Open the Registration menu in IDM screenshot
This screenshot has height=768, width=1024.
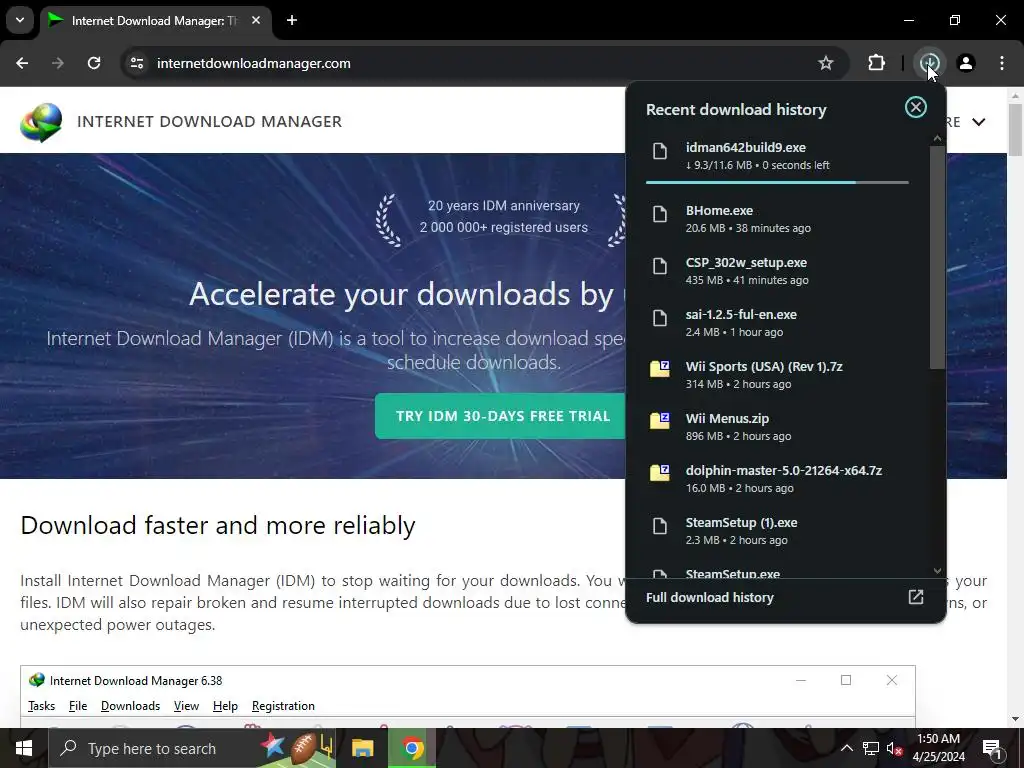[283, 706]
